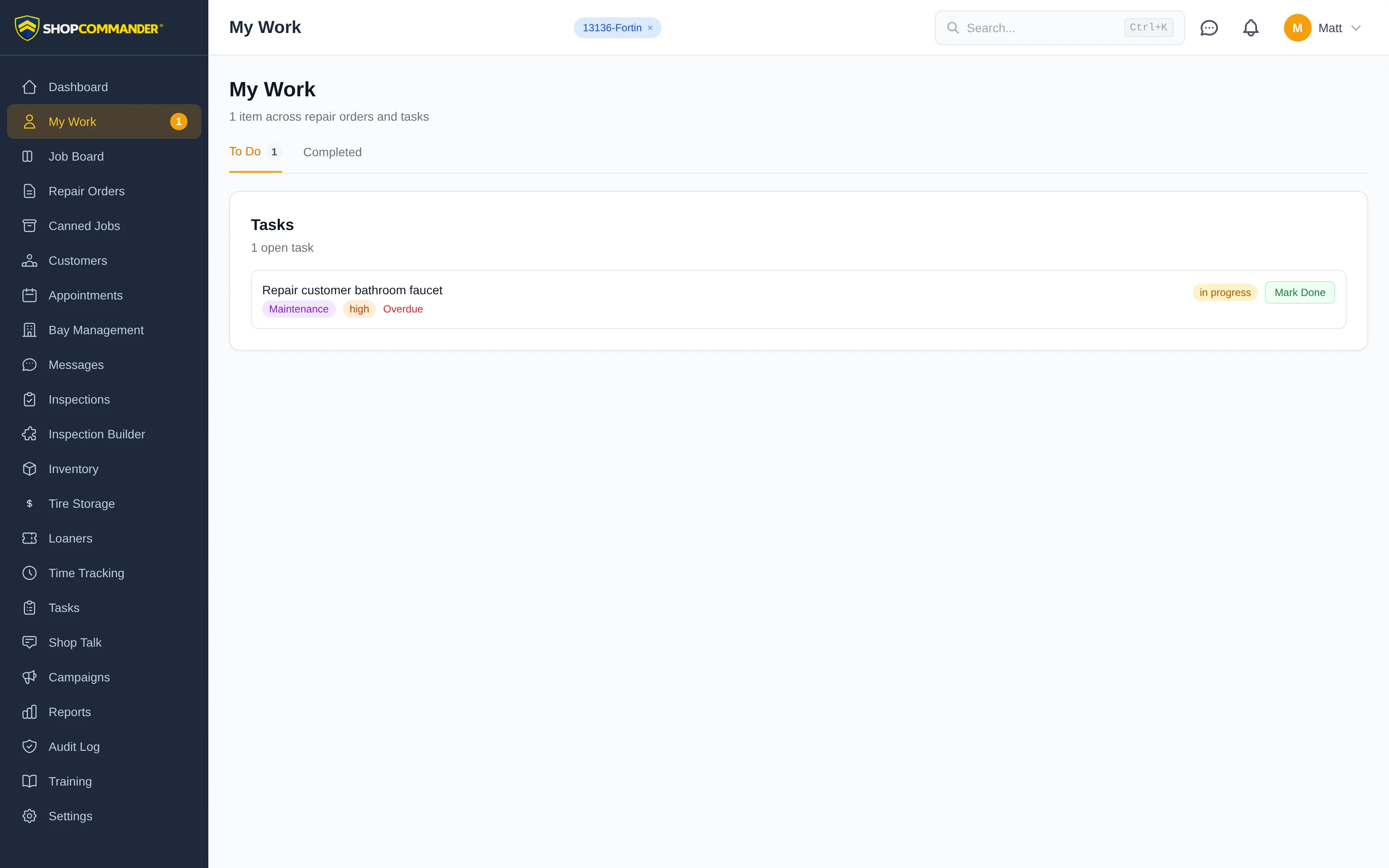The width and height of the screenshot is (1389, 868).
Task: Mark the bathroom faucet task done
Action: click(x=1300, y=293)
